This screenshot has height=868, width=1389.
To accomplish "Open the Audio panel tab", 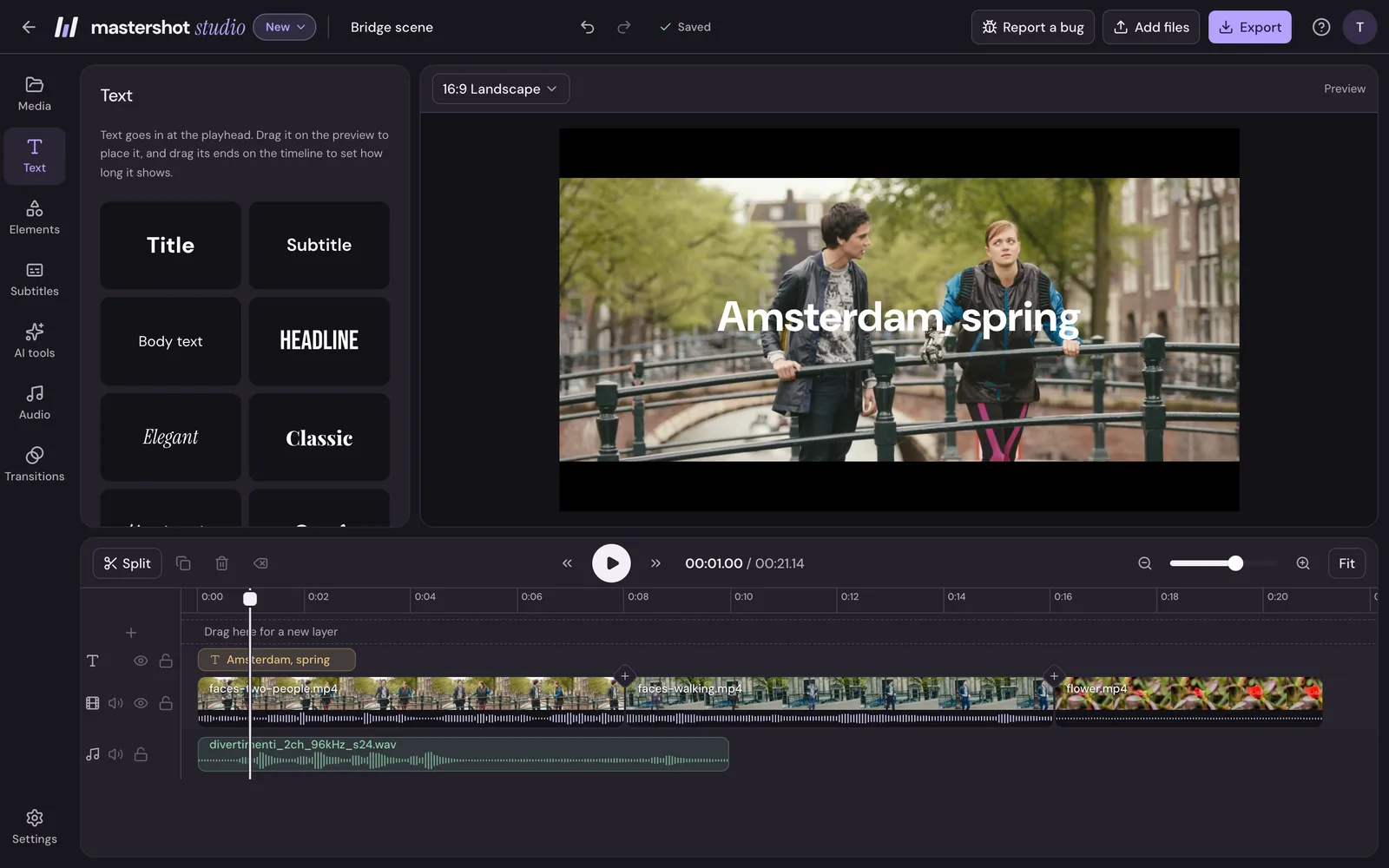I will (x=35, y=403).
